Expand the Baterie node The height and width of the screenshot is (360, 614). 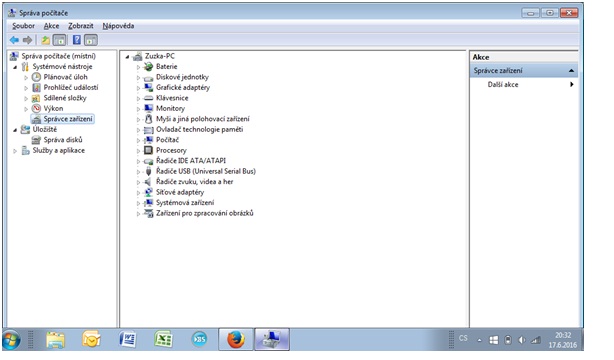click(138, 67)
